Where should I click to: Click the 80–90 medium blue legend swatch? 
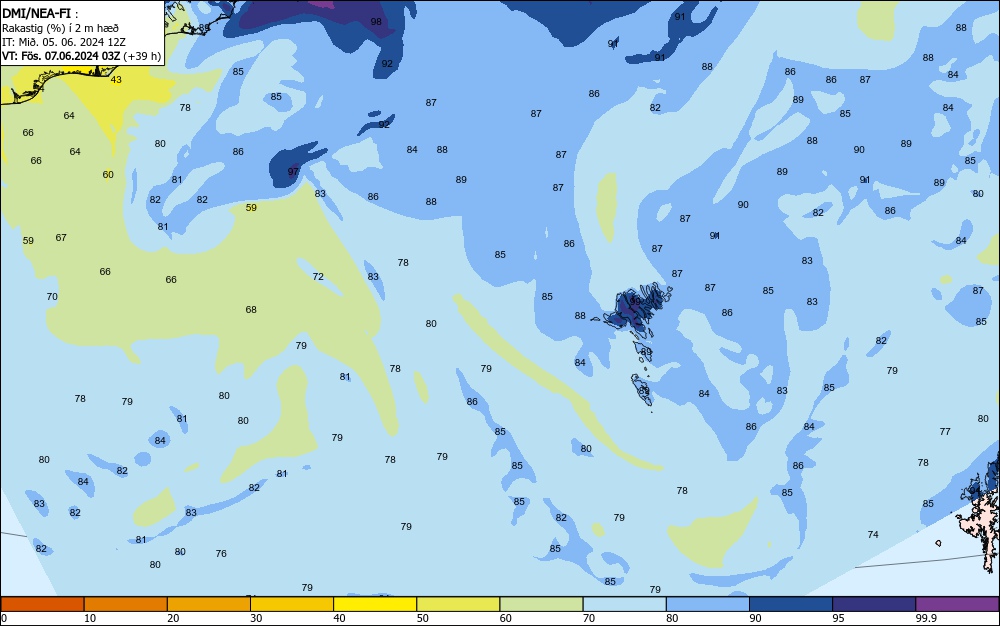click(x=708, y=604)
